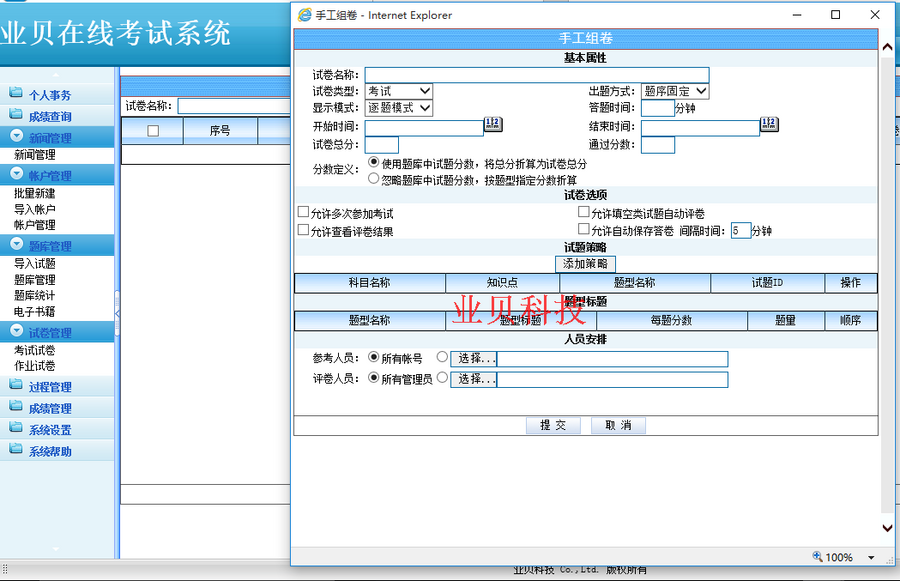This screenshot has height=581, width=900.
Task: Click the 添加策略 button
Action: [x=585, y=264]
